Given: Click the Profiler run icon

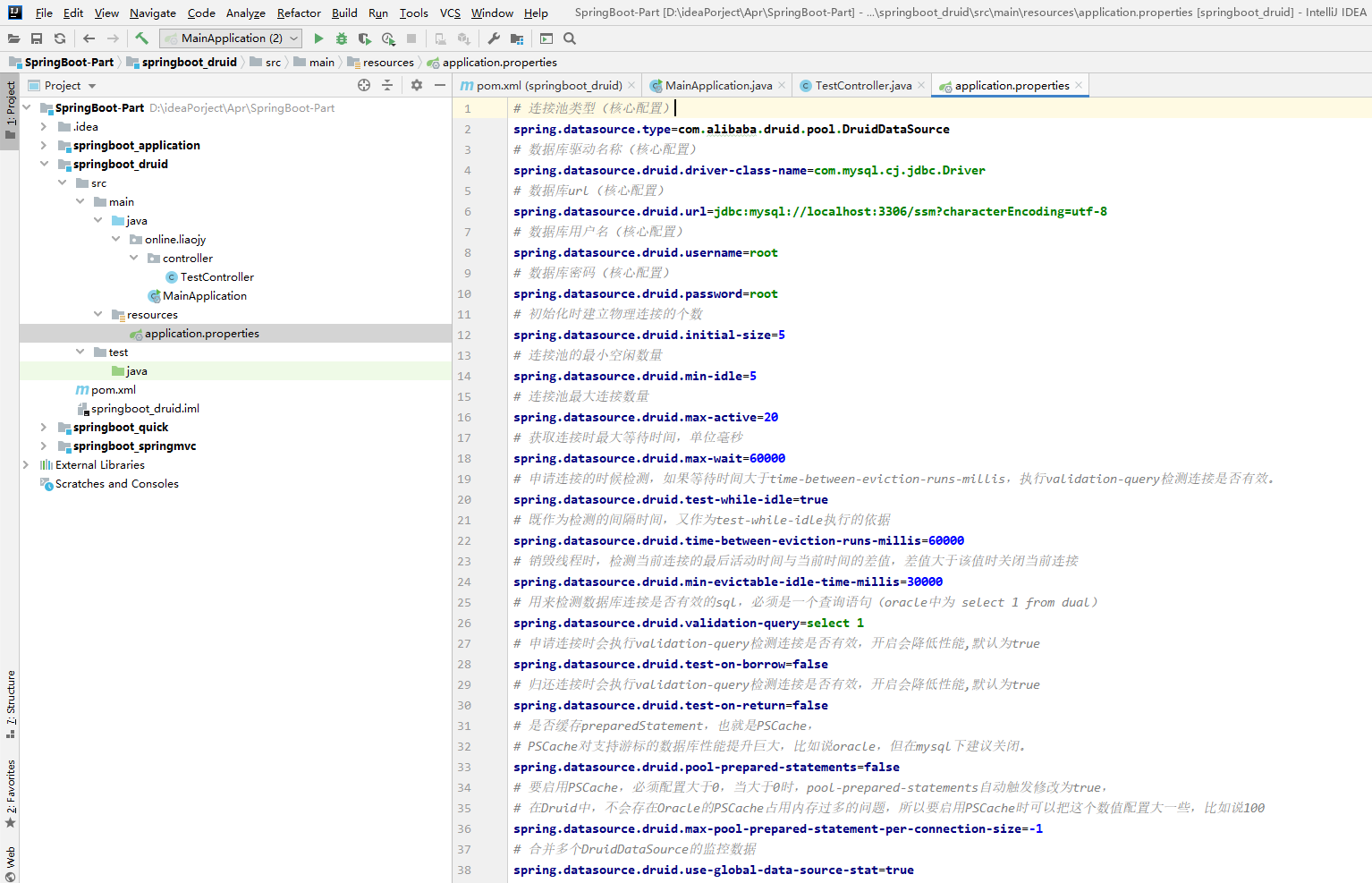Looking at the screenshot, I should pos(388,38).
